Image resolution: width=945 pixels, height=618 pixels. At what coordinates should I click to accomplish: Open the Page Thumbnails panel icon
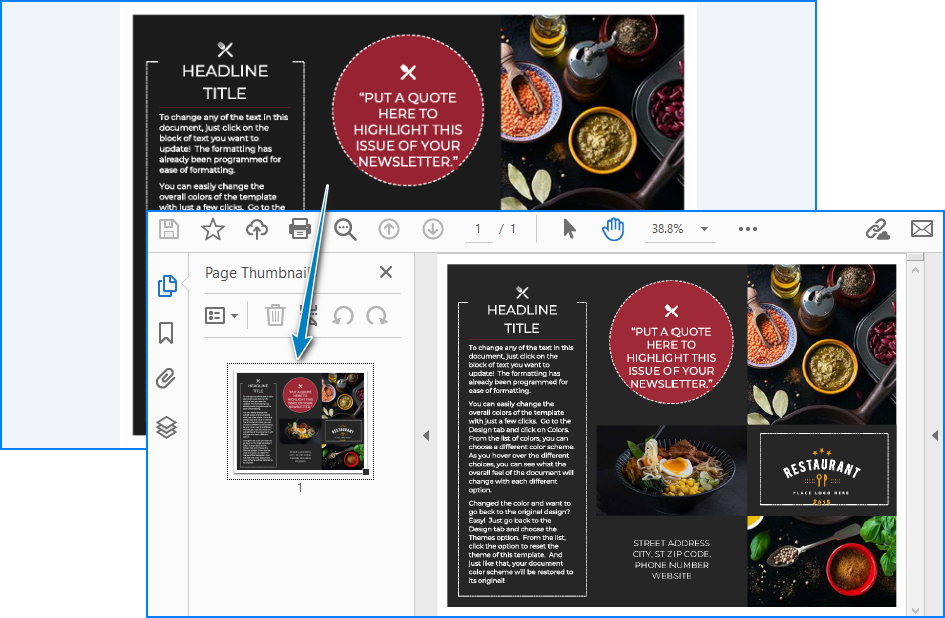pos(167,286)
